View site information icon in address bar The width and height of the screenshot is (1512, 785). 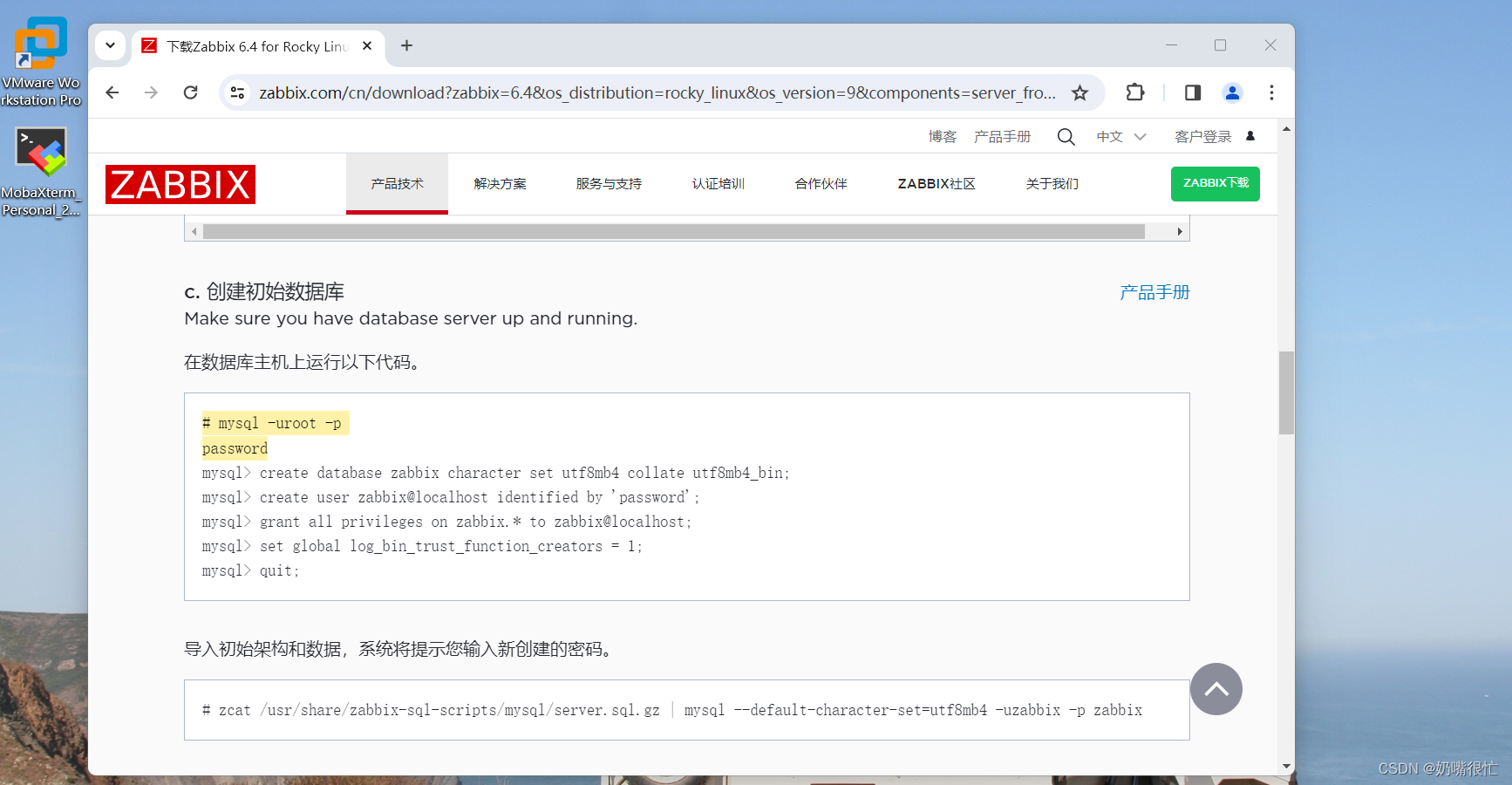click(x=237, y=92)
